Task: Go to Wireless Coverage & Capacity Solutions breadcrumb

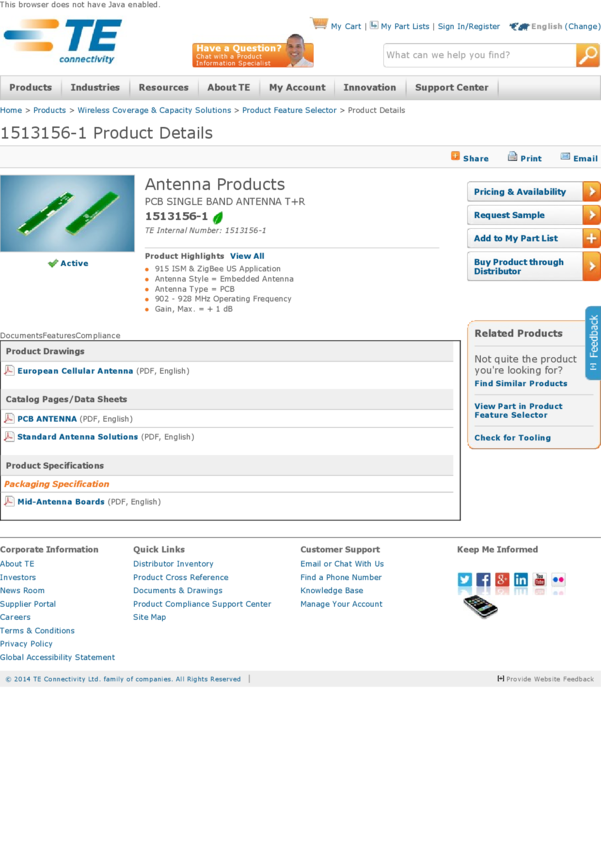Action: tap(154, 110)
